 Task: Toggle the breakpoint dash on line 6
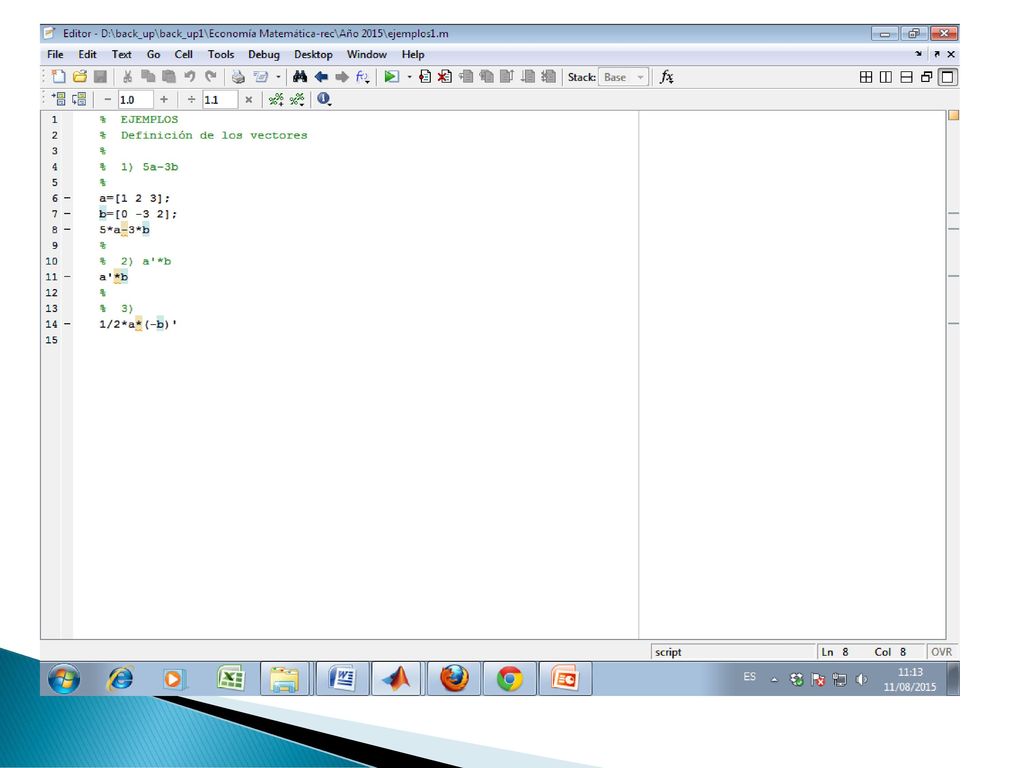tap(67, 198)
